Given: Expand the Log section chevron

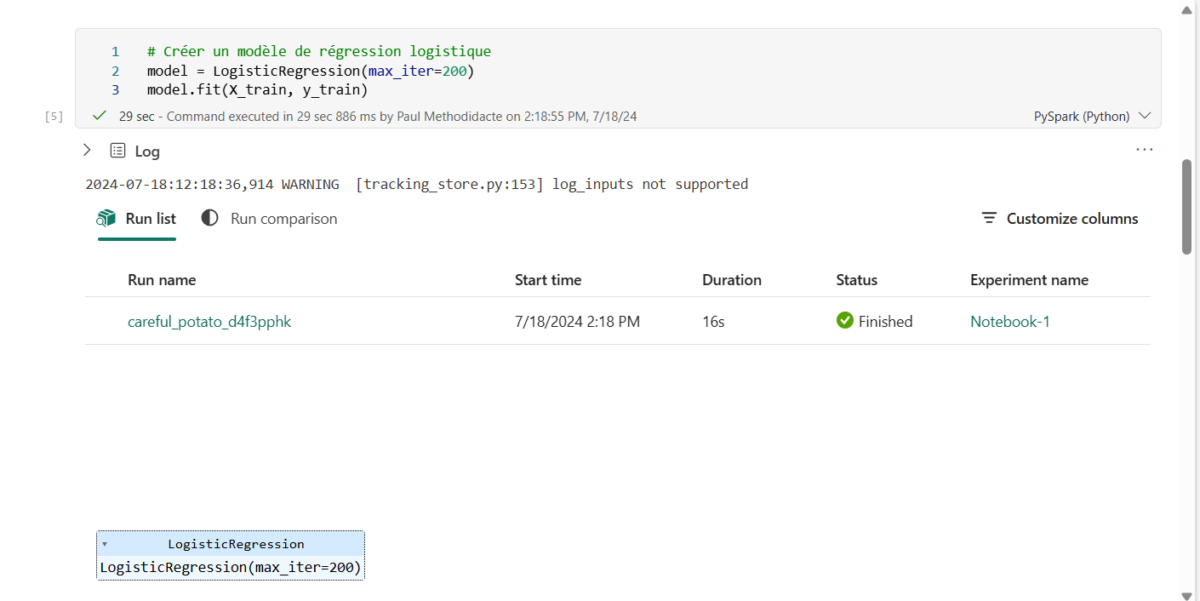Looking at the screenshot, I should 87,150.
